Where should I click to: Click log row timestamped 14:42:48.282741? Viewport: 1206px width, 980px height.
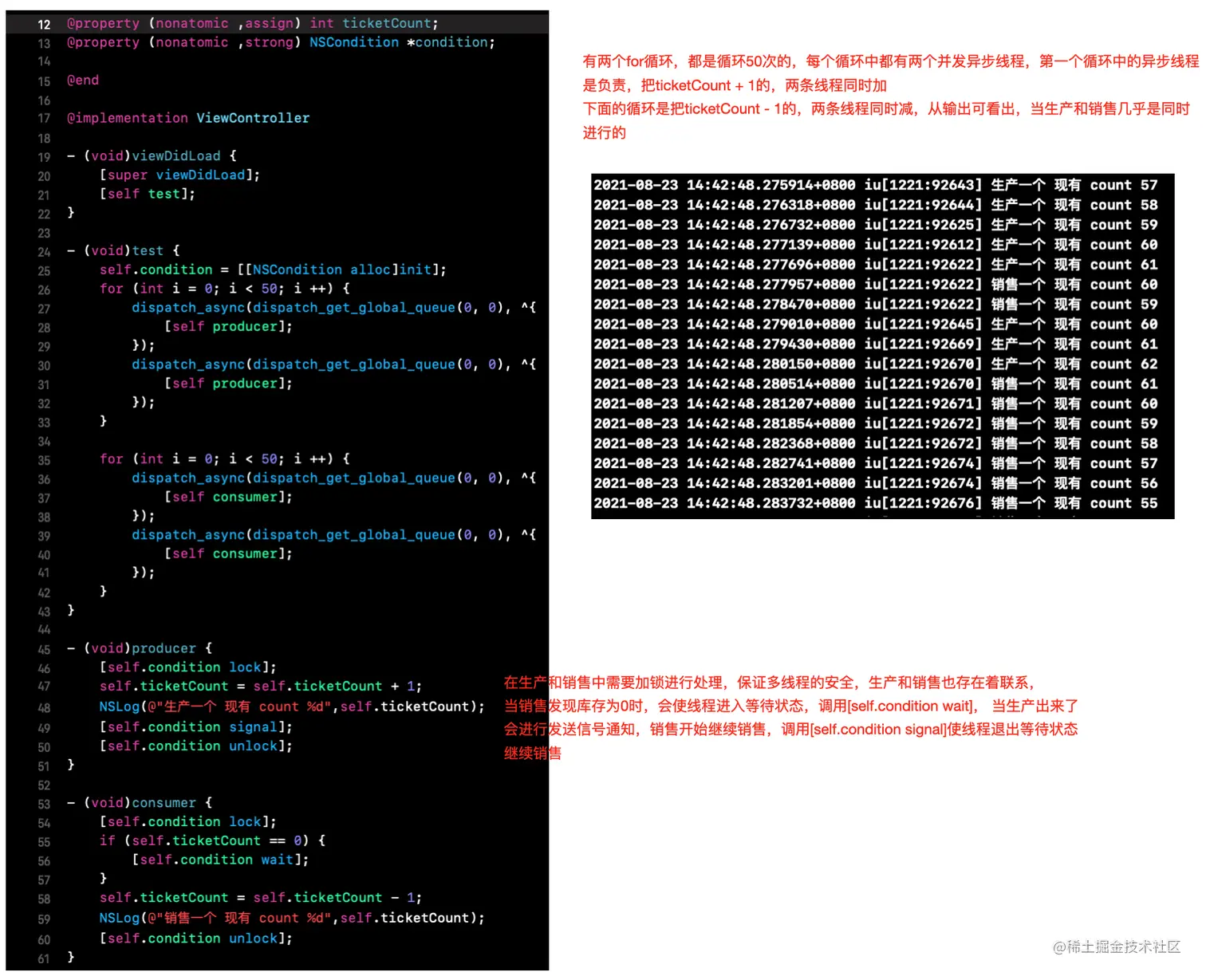(875, 464)
